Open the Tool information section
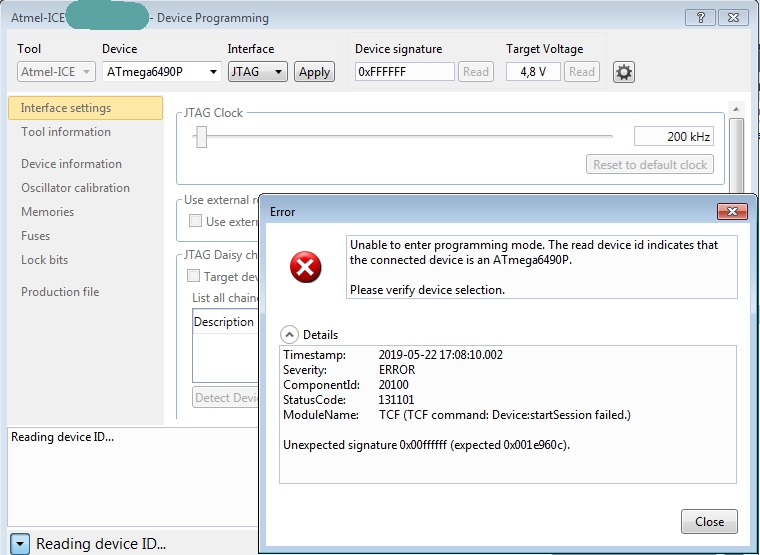The height and width of the screenshot is (555, 760). [x=66, y=132]
